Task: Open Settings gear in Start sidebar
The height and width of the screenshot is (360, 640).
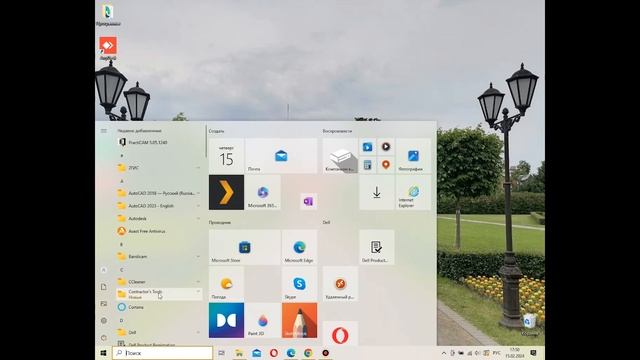Action: click(x=104, y=321)
